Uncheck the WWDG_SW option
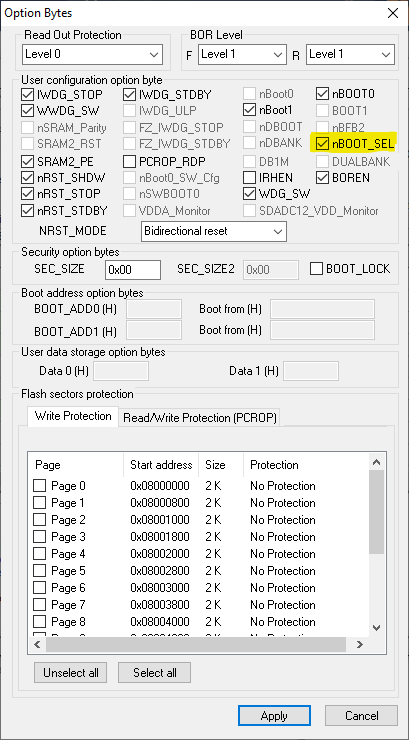 pos(27,111)
